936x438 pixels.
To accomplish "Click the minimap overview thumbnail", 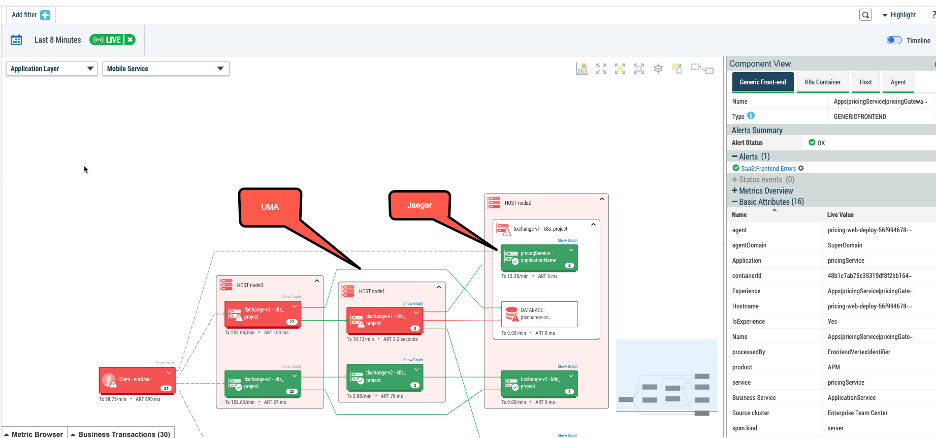I will pyautogui.click(x=666, y=386).
